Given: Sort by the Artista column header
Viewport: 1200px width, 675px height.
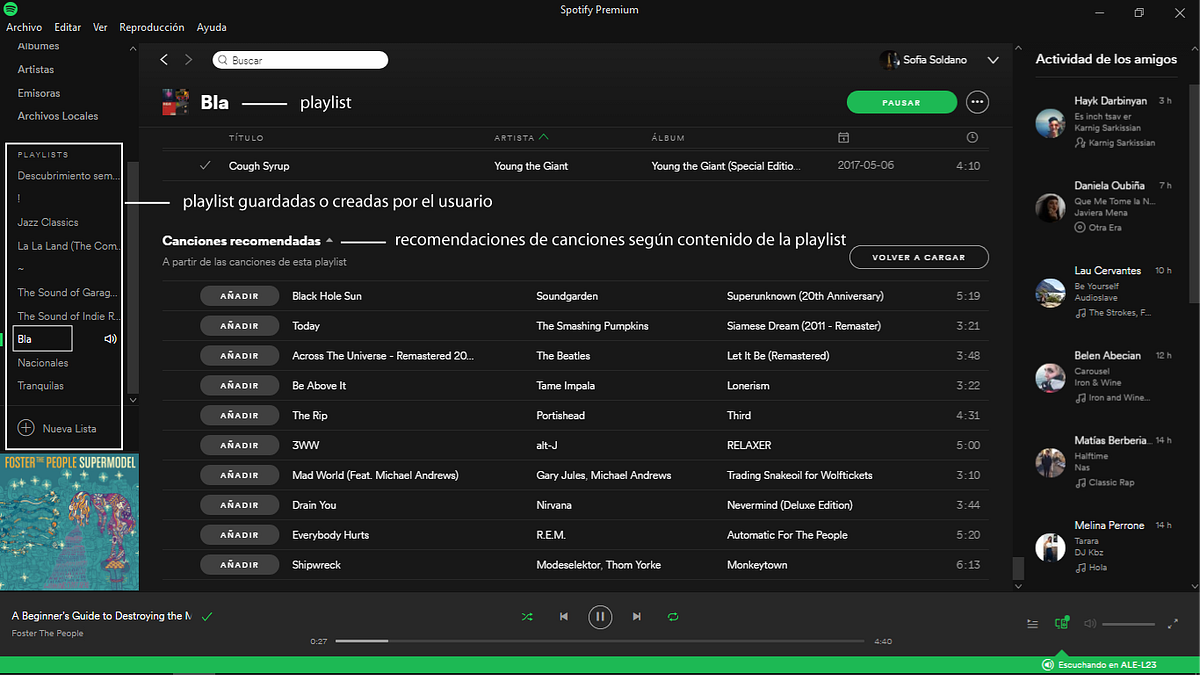Looking at the screenshot, I should pyautogui.click(x=521, y=137).
